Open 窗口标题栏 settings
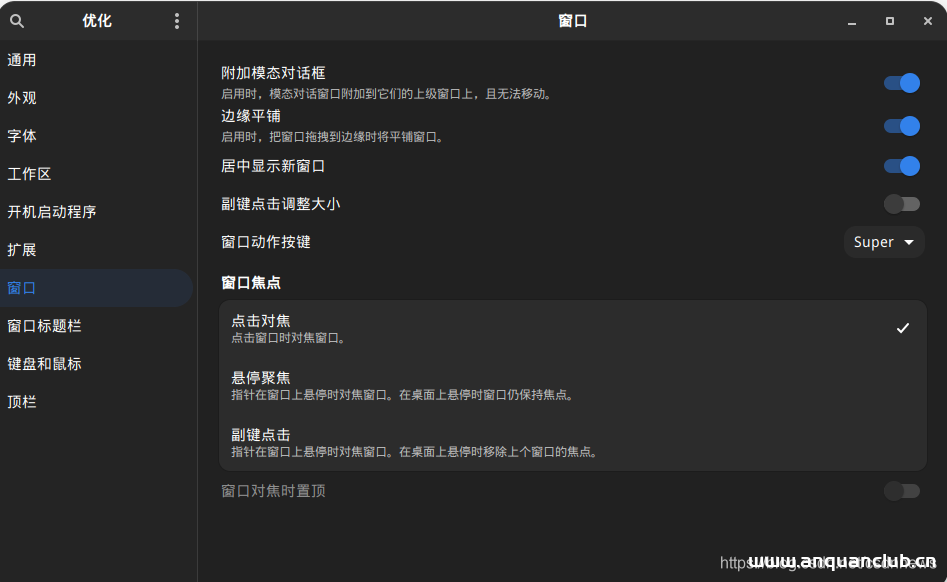 (42, 325)
